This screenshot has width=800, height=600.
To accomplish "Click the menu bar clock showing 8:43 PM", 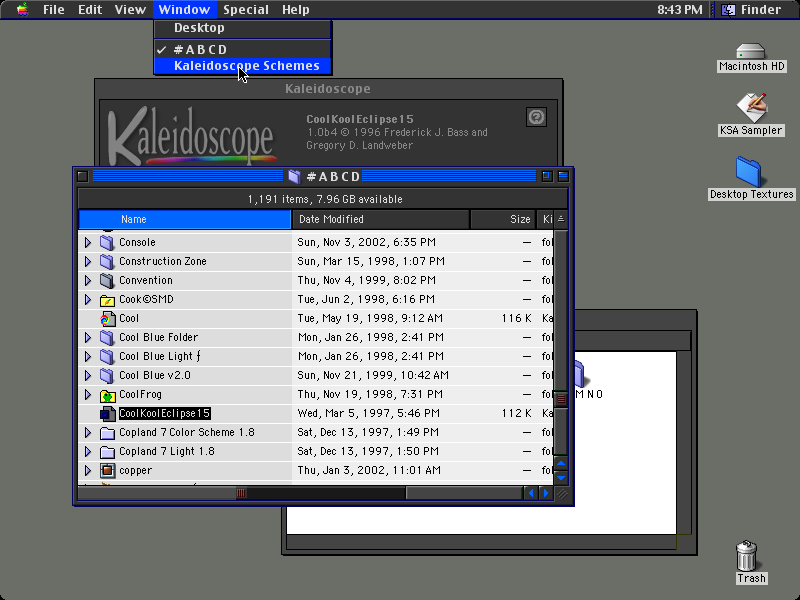I will (680, 9).
